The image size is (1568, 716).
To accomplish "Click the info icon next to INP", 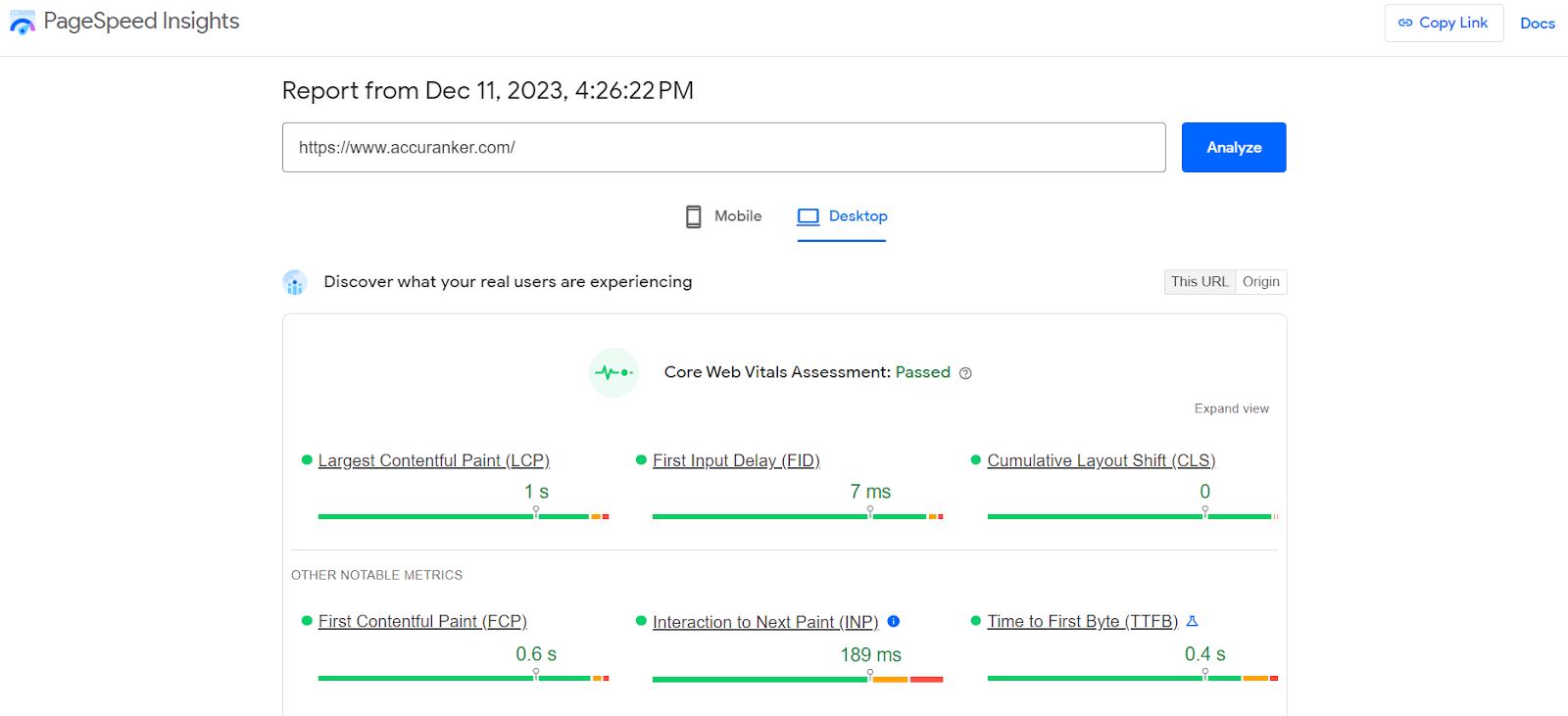I will click(x=893, y=621).
